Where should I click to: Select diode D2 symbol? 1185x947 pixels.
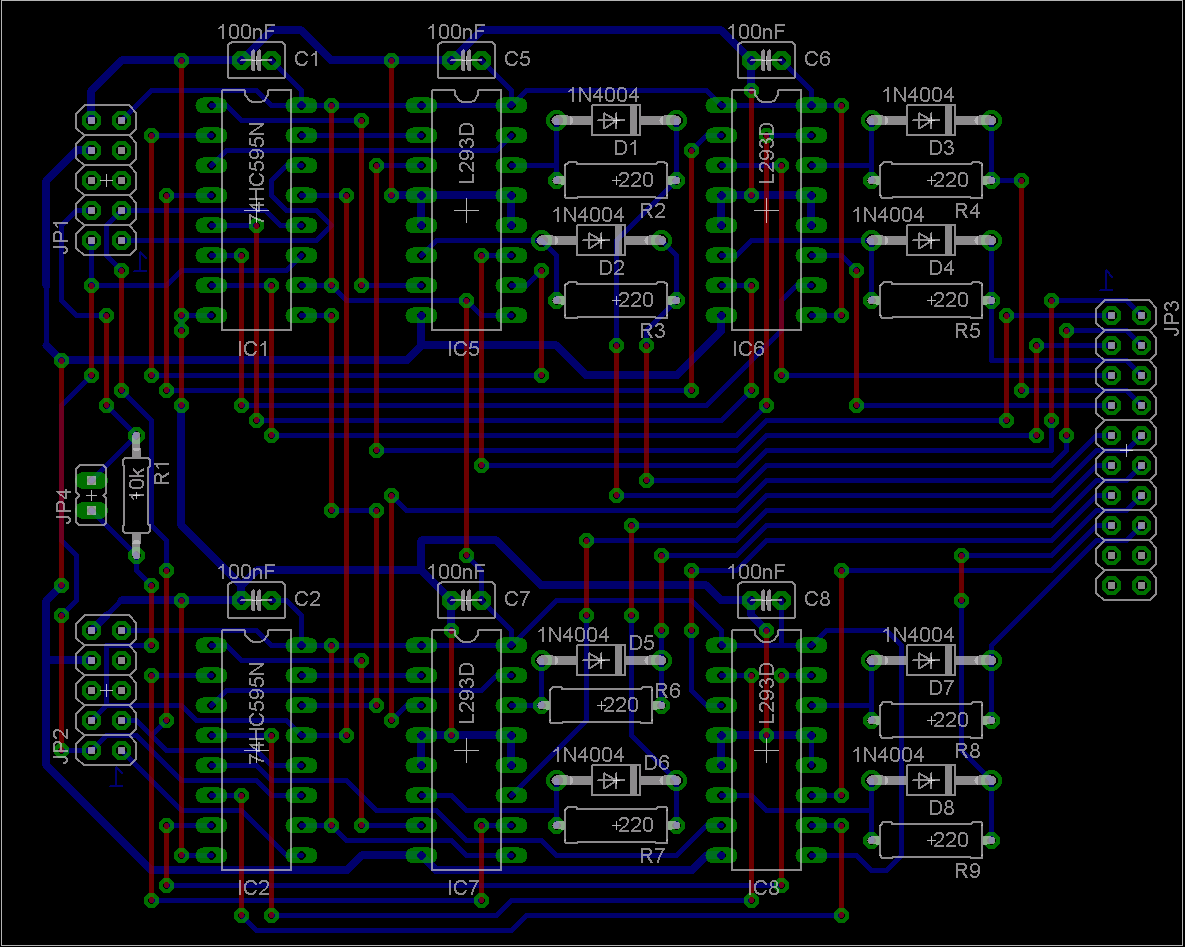(x=601, y=240)
